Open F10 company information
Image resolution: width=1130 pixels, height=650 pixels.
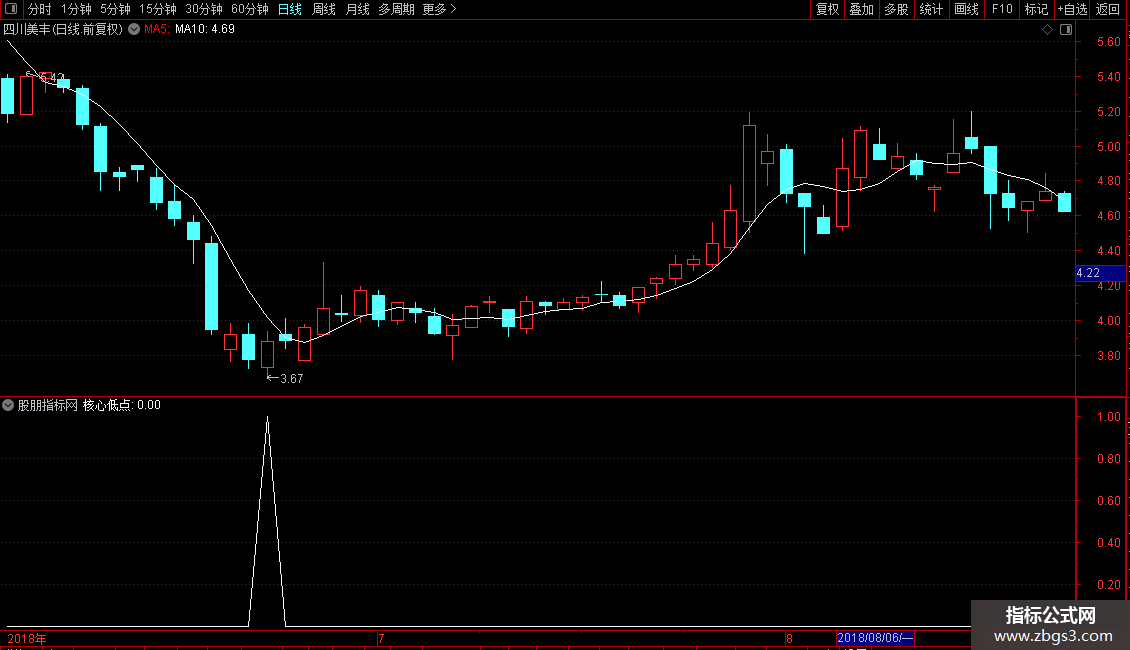pyautogui.click(x=1002, y=9)
